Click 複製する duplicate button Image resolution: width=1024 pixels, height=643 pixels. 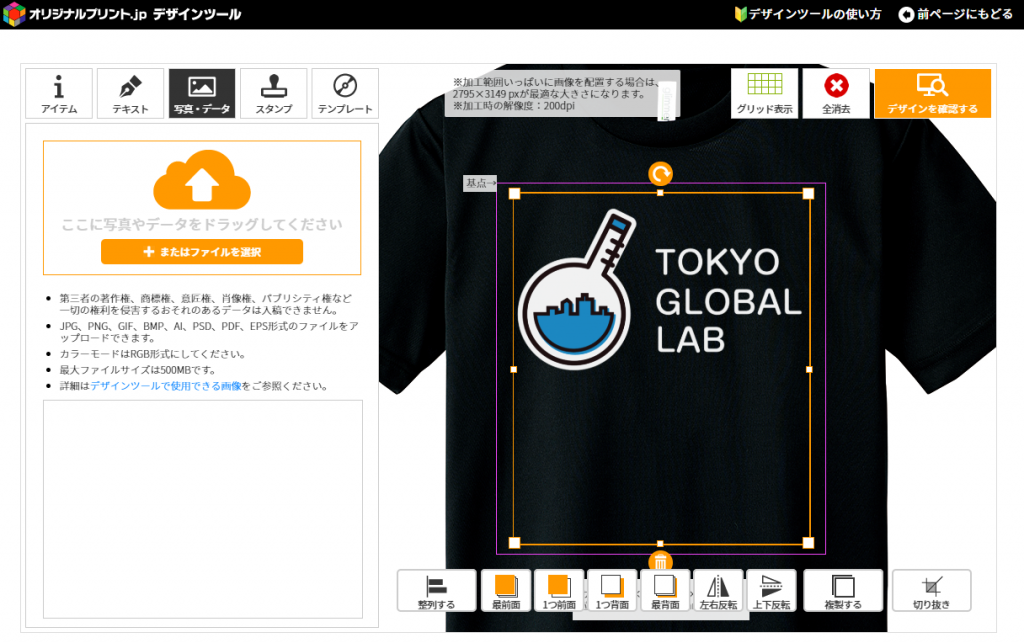click(843, 591)
